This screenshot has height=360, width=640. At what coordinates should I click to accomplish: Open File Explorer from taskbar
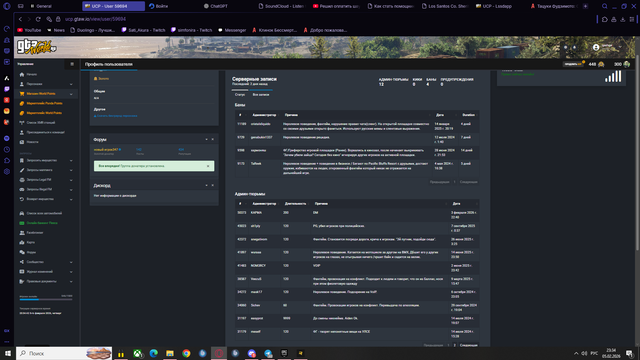pos(170,353)
